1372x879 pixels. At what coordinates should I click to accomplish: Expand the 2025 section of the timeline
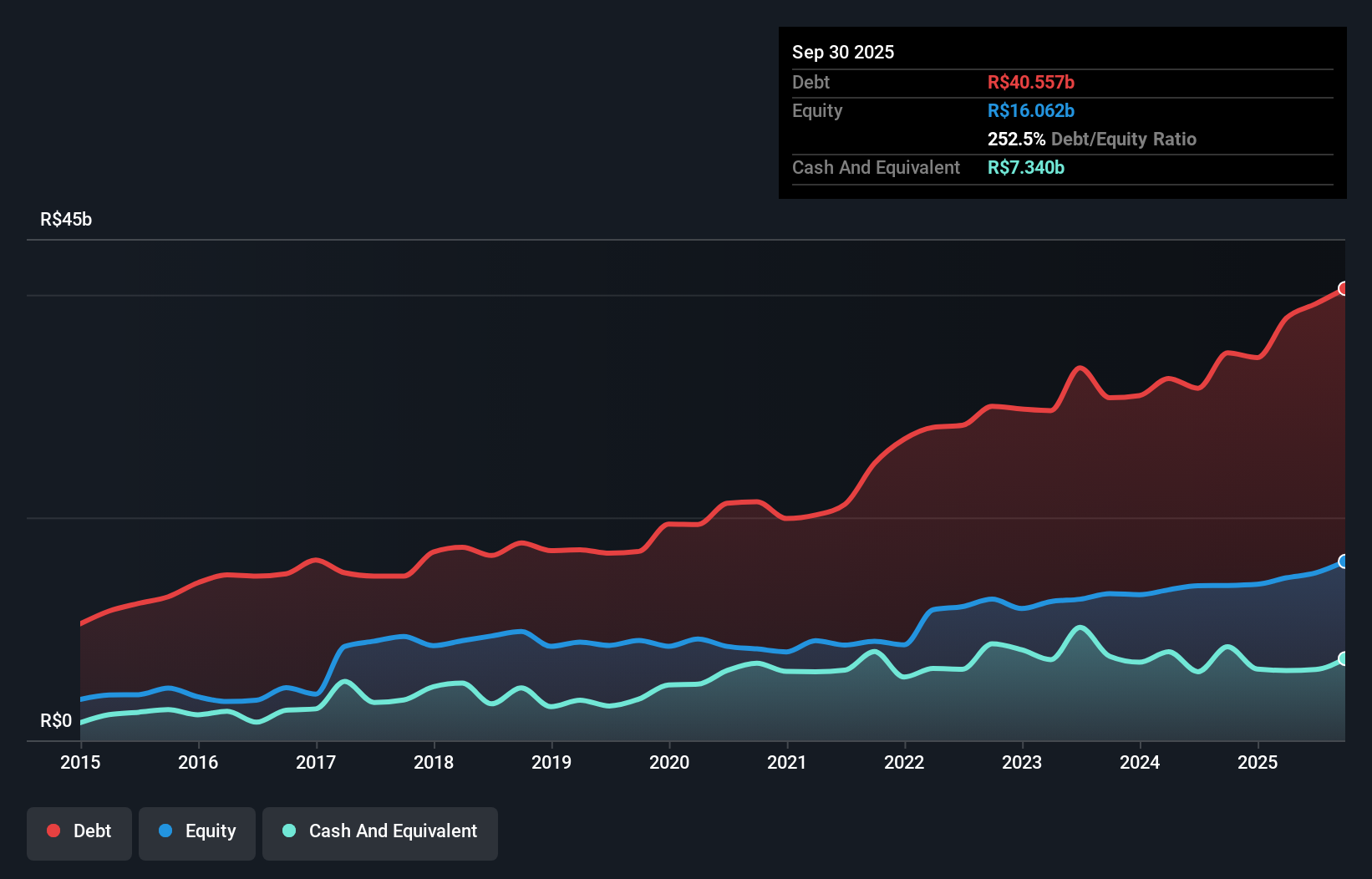1259,762
